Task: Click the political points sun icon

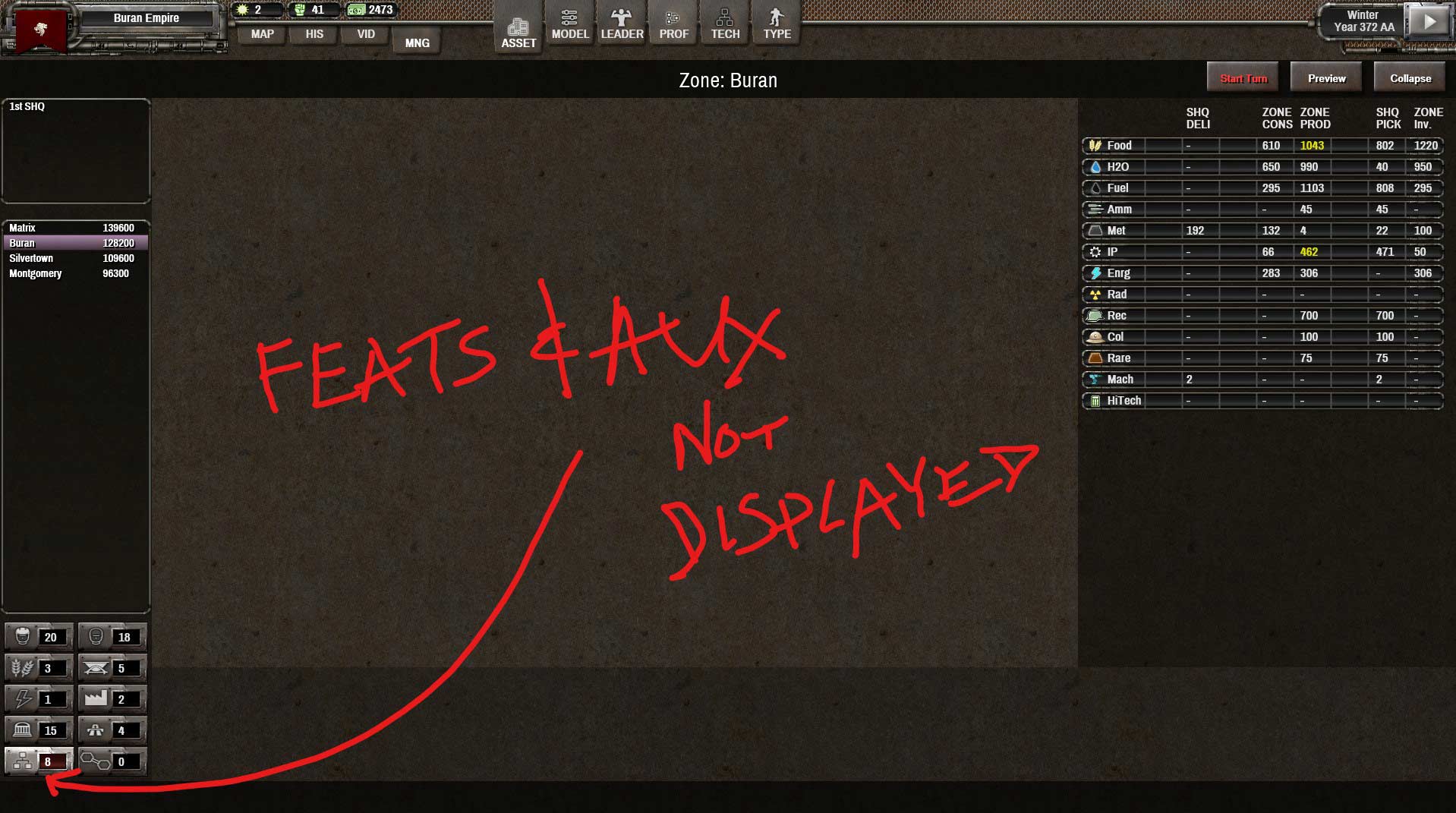Action: click(x=243, y=10)
